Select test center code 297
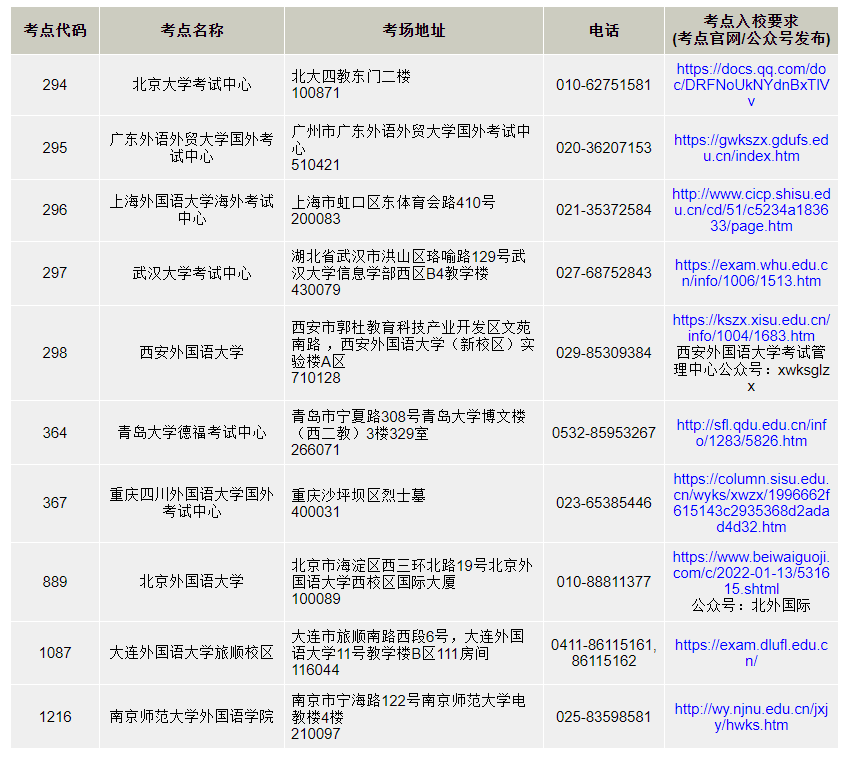This screenshot has height=761, width=865. 55,273
